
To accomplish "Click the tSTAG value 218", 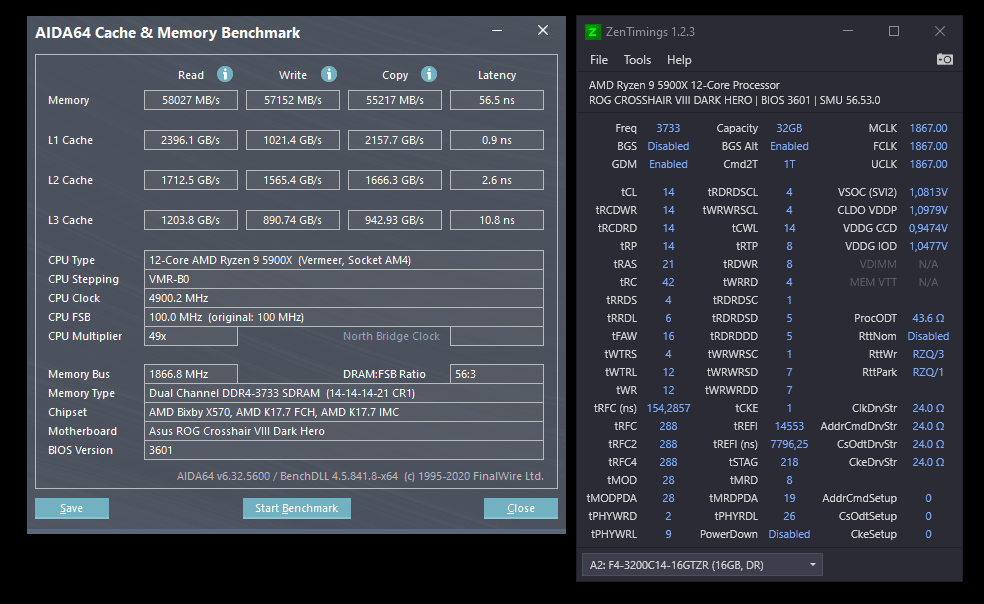I will click(789, 462).
